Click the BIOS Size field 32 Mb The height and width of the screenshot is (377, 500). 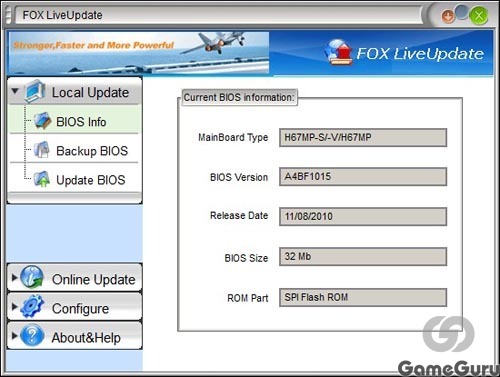(363, 256)
